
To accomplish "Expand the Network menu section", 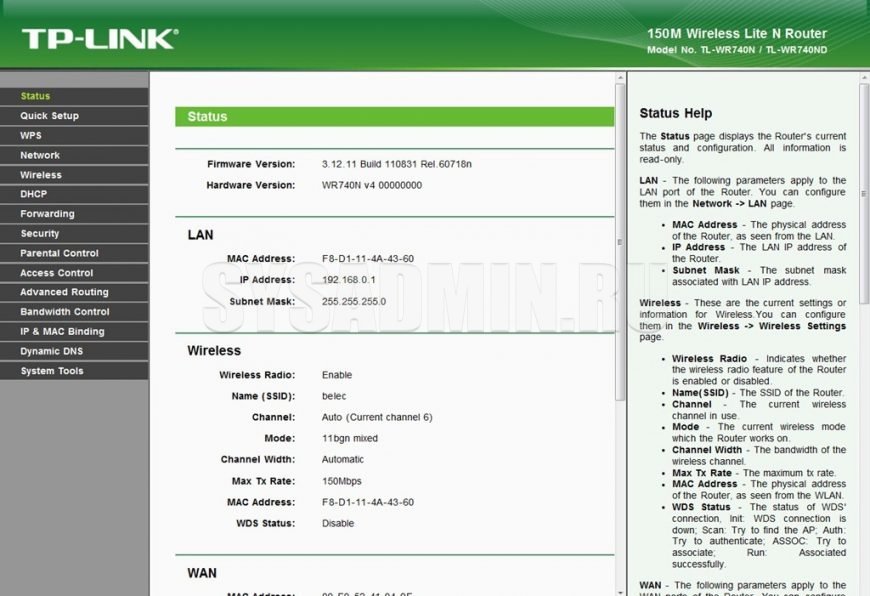I will (x=40, y=155).
